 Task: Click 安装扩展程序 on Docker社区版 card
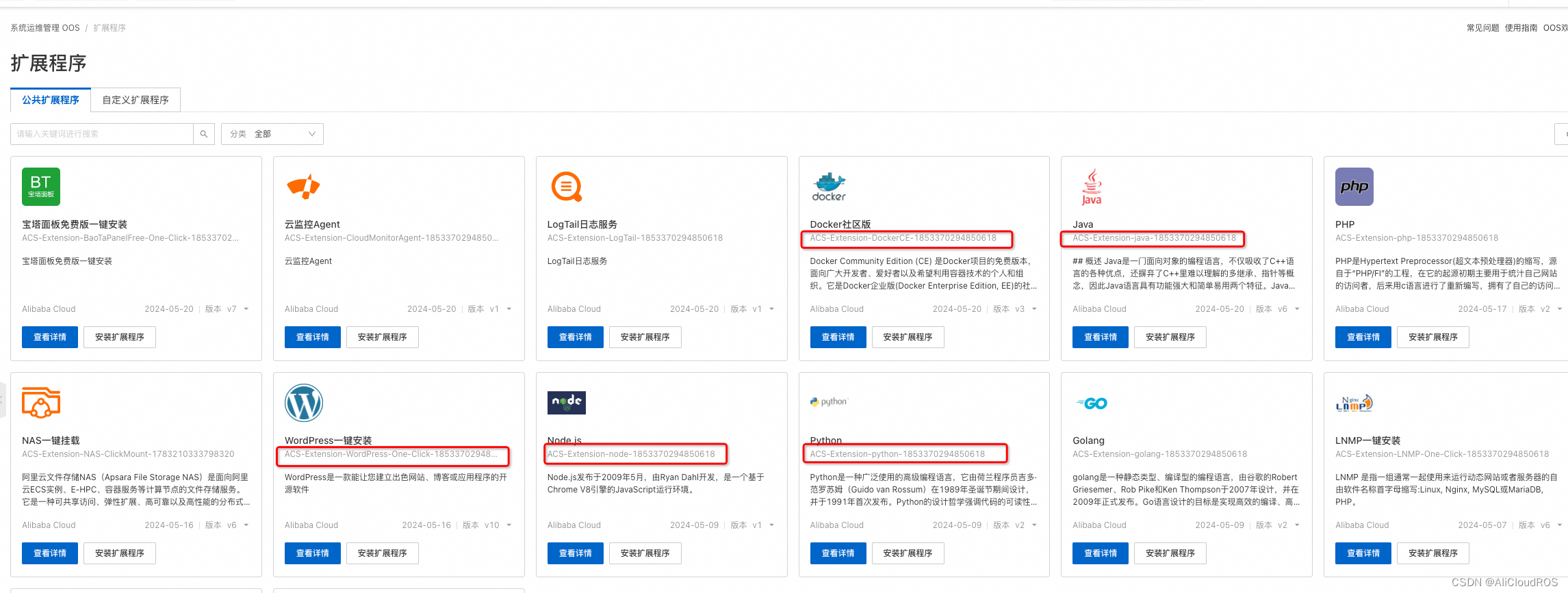click(908, 337)
